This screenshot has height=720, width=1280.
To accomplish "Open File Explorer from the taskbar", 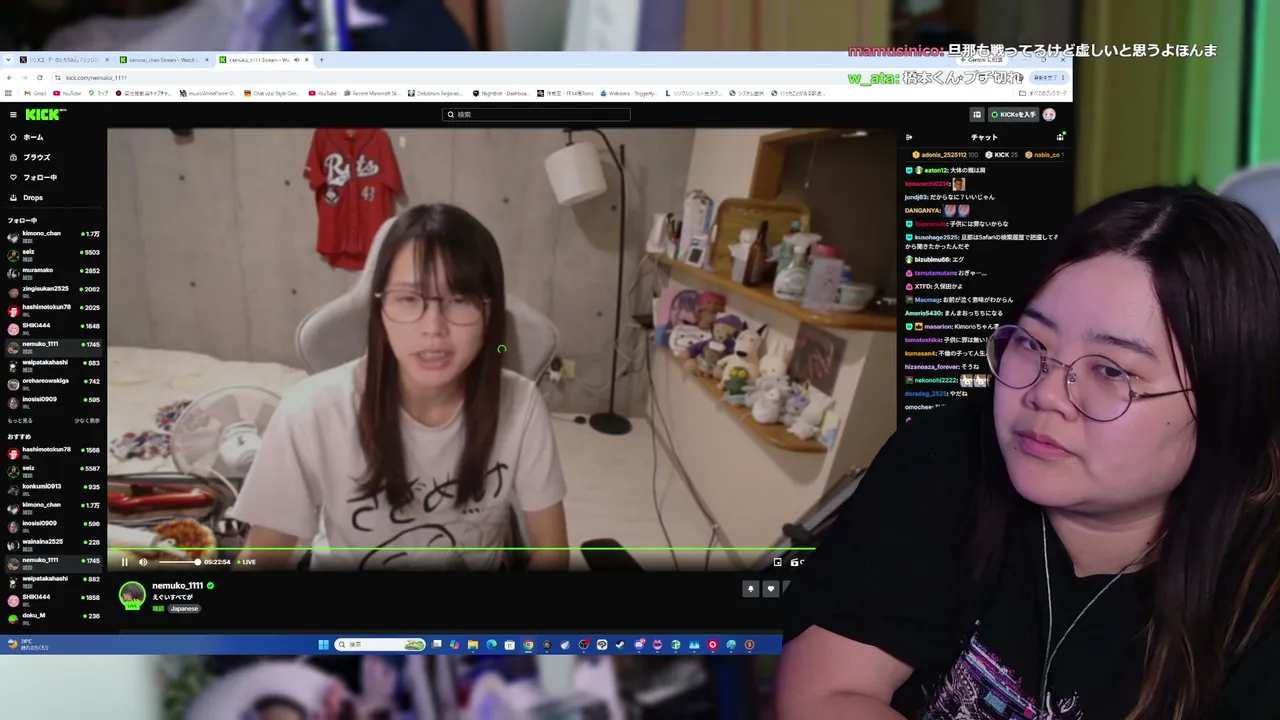I will pos(473,645).
